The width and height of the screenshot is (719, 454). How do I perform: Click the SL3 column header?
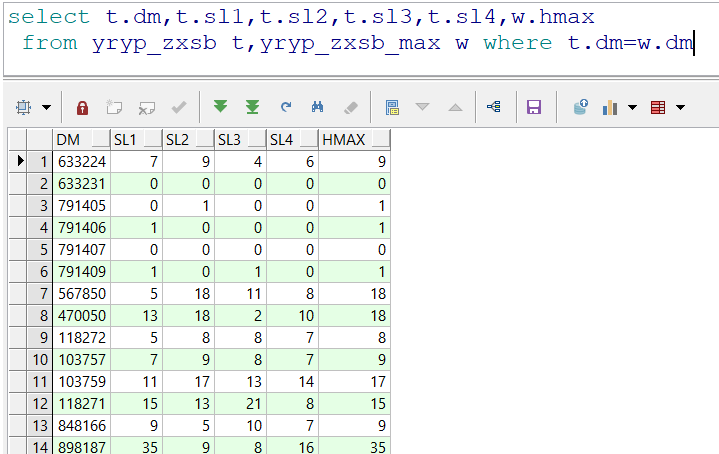coord(240,139)
